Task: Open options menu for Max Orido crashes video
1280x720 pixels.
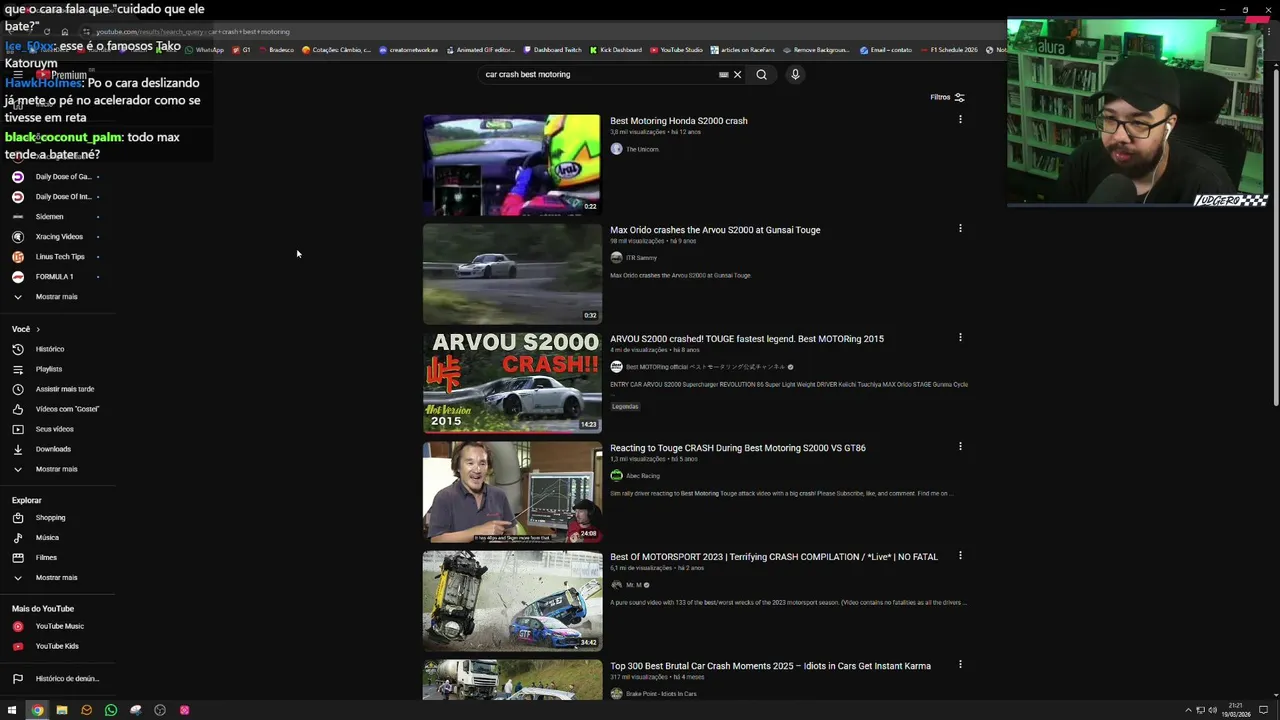Action: point(960,228)
